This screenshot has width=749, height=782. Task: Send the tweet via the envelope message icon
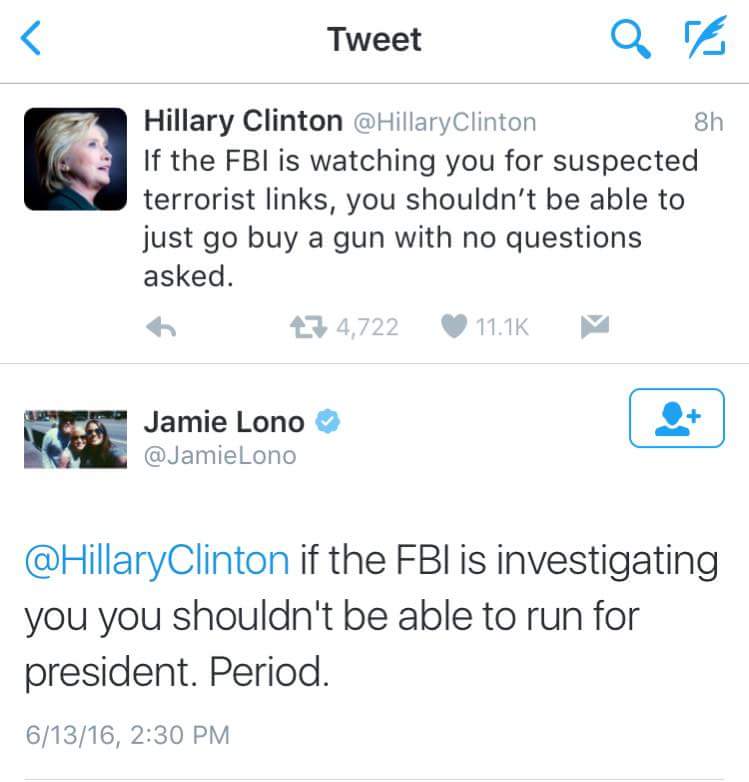point(594,327)
